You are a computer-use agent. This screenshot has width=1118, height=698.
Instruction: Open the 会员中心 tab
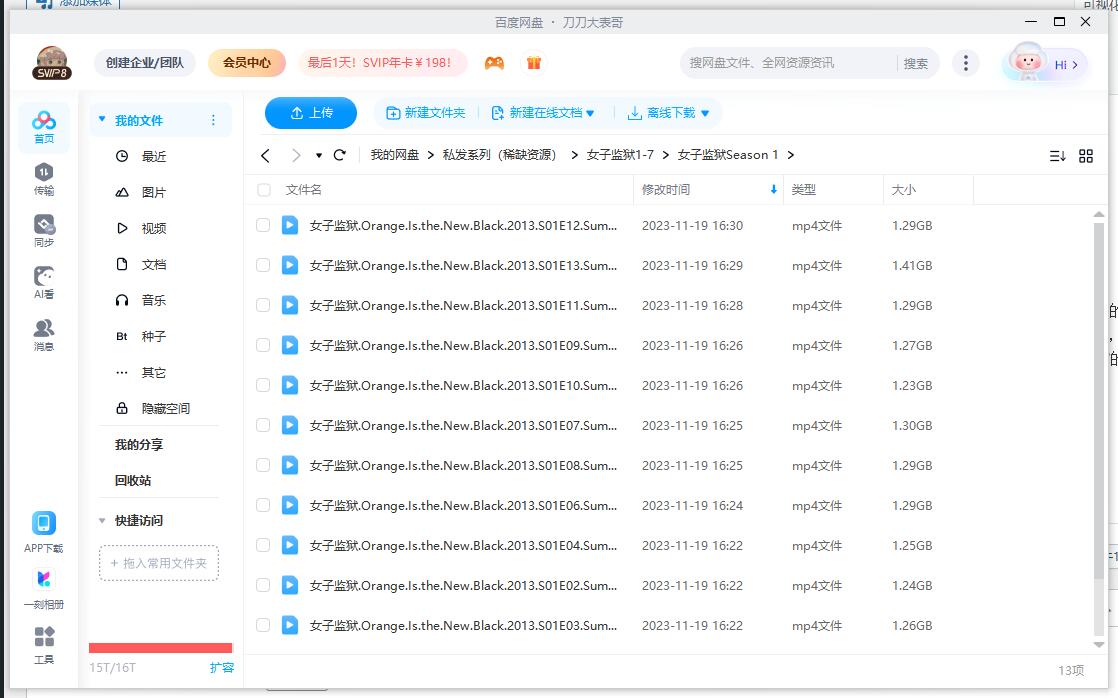[245, 62]
